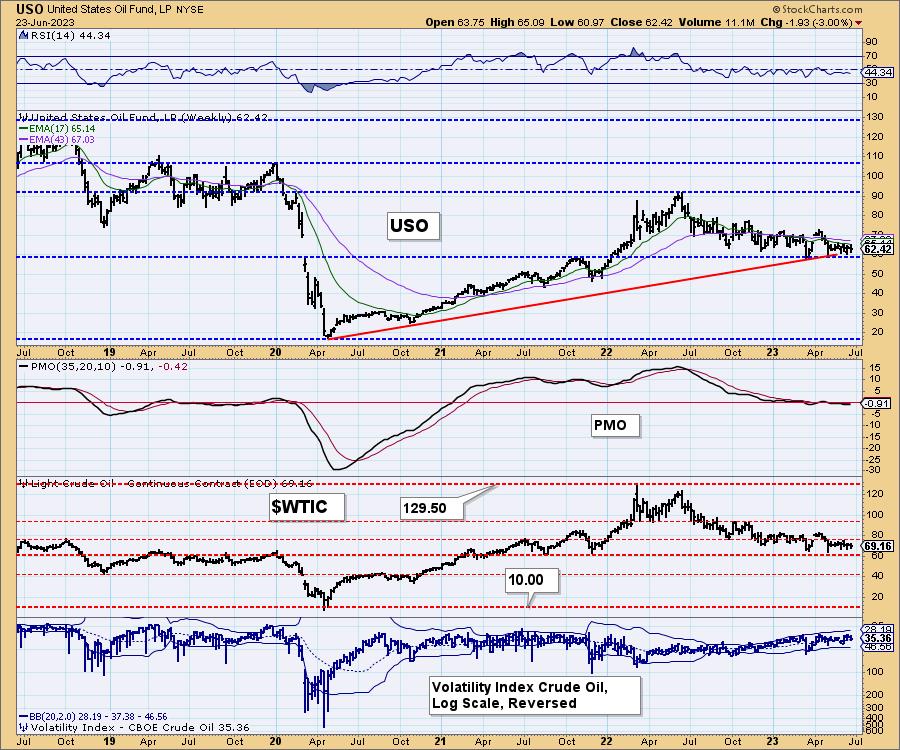This screenshot has height=750, width=900.
Task: Click the 35.36 volatility value tag
Action: pos(878,638)
